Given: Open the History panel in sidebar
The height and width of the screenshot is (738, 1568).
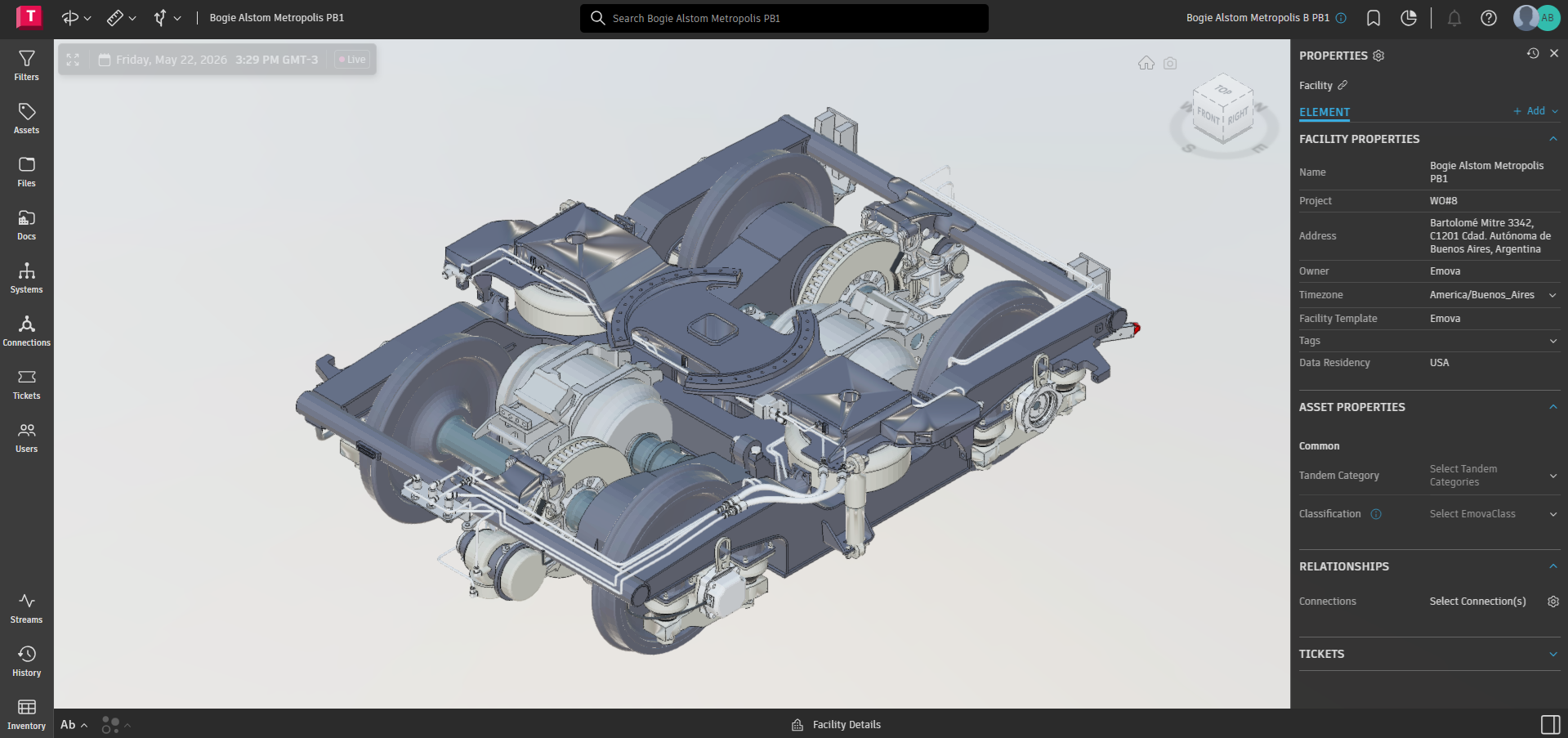Looking at the screenshot, I should tap(26, 661).
